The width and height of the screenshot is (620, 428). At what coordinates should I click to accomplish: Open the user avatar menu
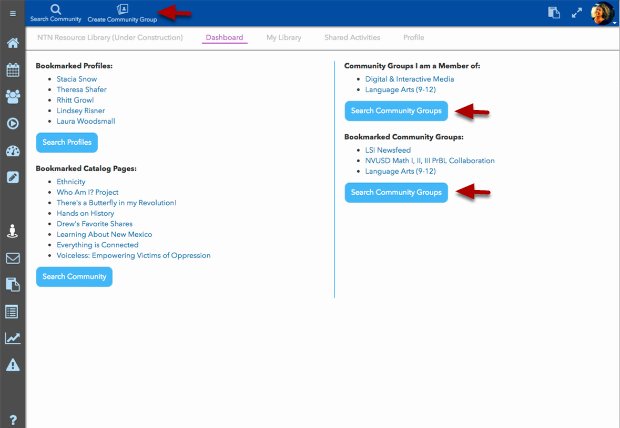click(x=602, y=13)
